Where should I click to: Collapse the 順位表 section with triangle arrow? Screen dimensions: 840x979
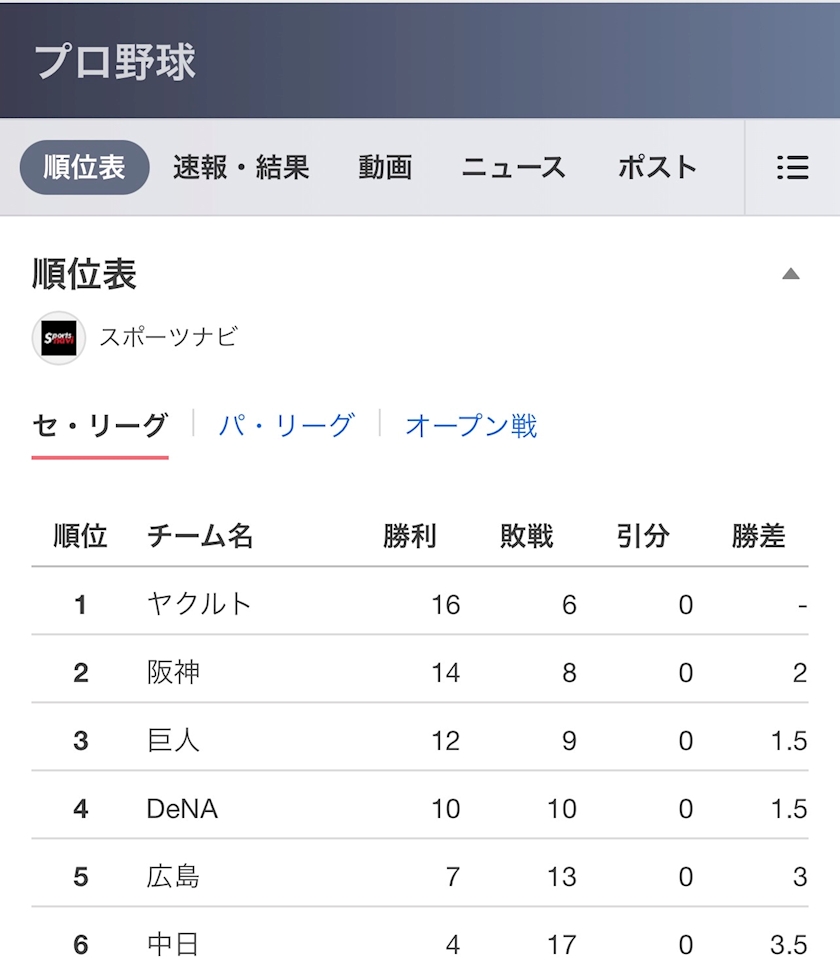[791, 274]
